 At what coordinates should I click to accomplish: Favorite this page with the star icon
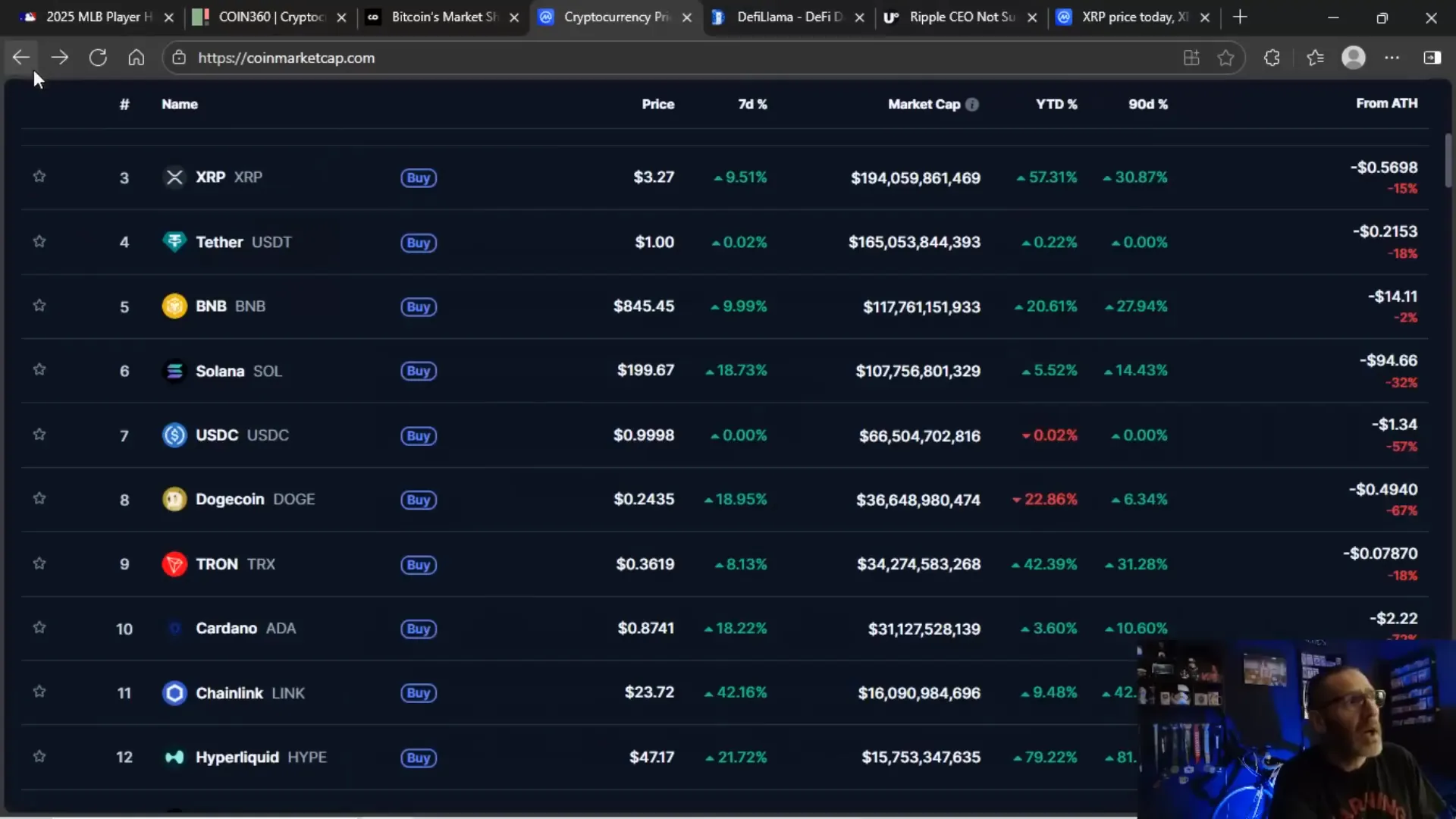tap(1225, 58)
